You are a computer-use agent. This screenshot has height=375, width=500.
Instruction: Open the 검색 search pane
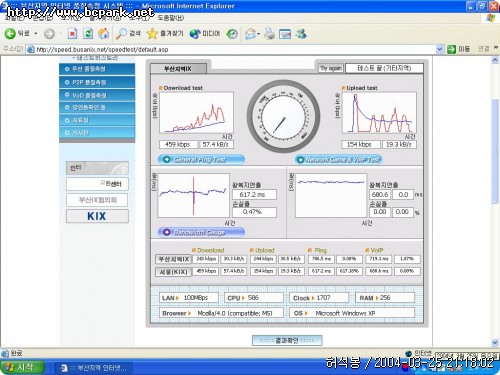128,34
